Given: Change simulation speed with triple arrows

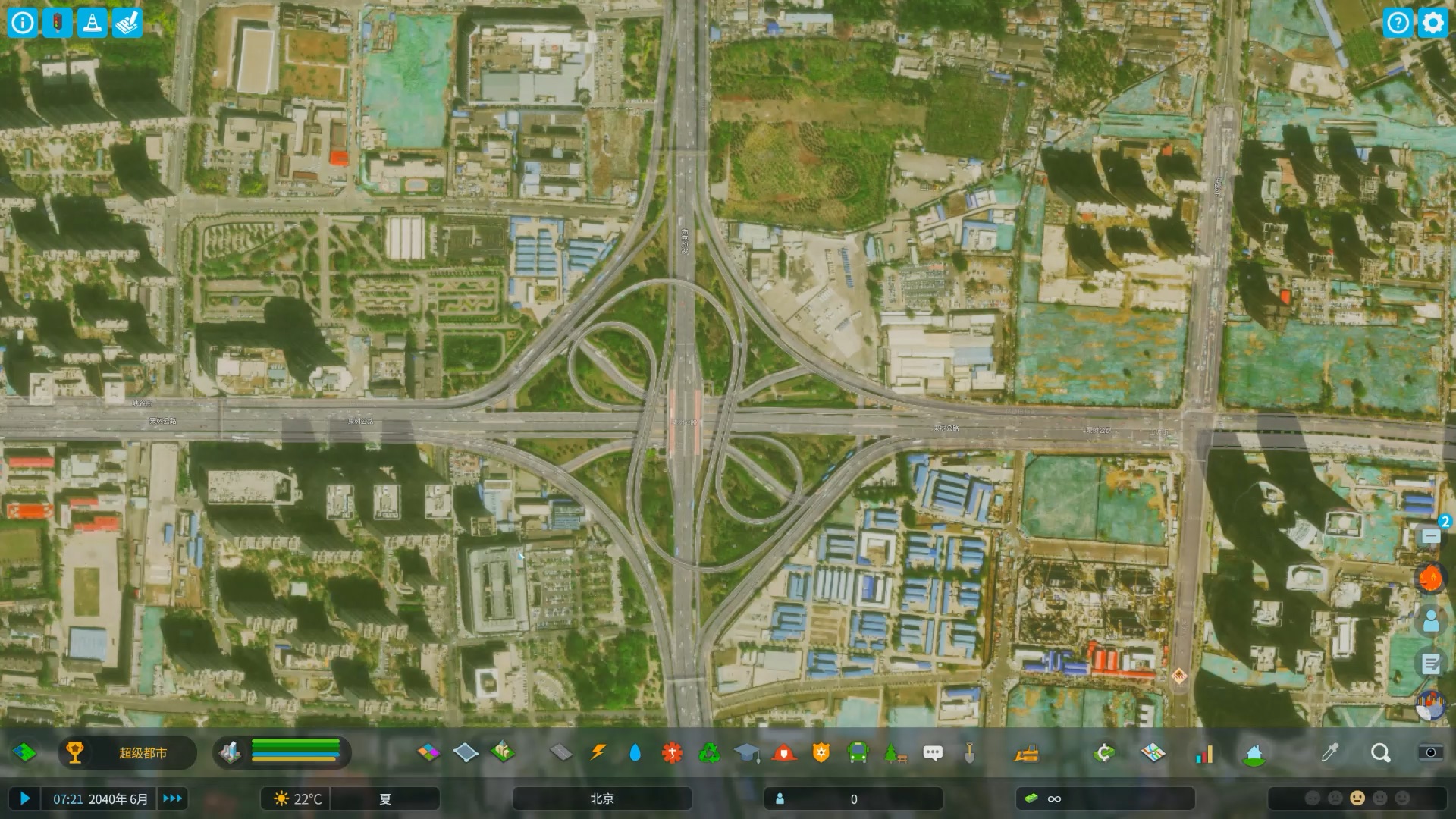Looking at the screenshot, I should click(x=172, y=799).
